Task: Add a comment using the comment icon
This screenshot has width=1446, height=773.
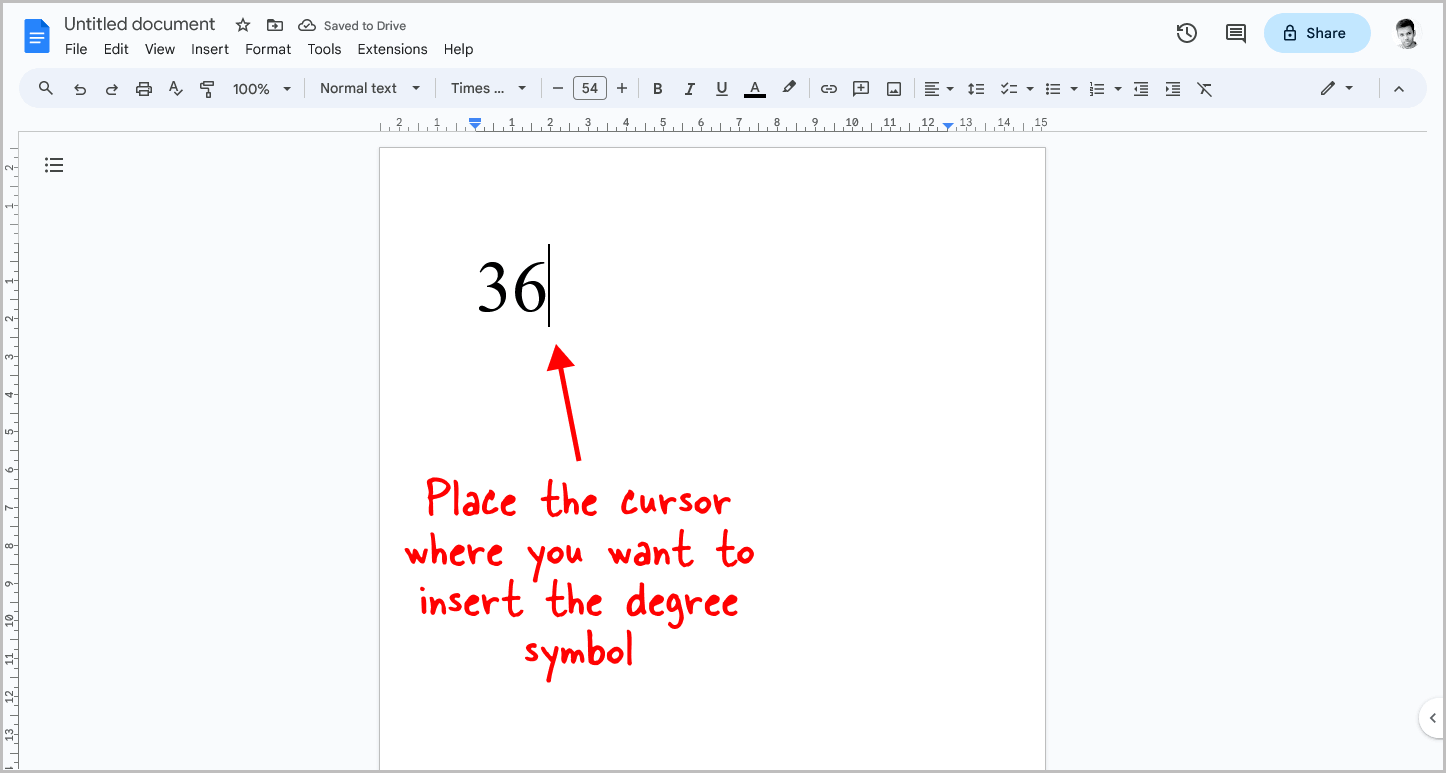Action: tap(861, 88)
